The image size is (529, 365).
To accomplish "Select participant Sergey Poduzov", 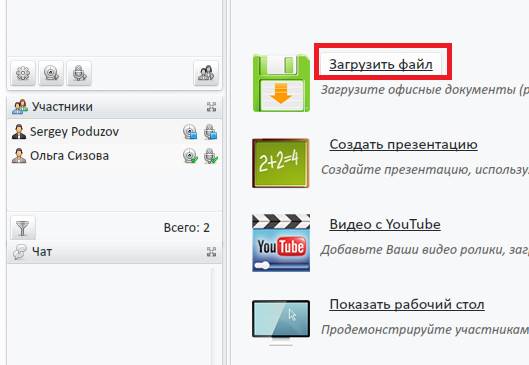I will click(114, 132).
